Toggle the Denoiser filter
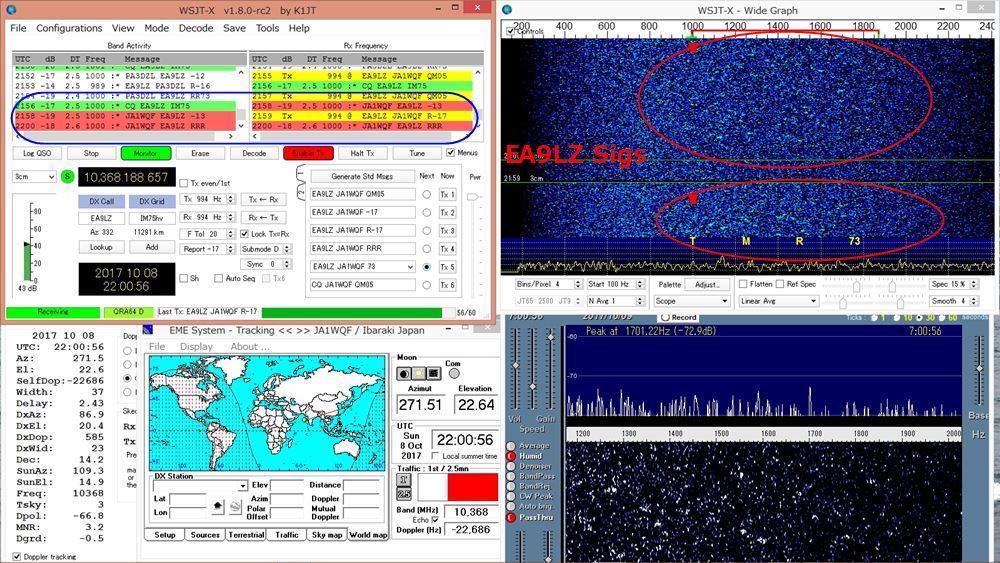Viewport: 1000px width, 563px height. point(511,466)
